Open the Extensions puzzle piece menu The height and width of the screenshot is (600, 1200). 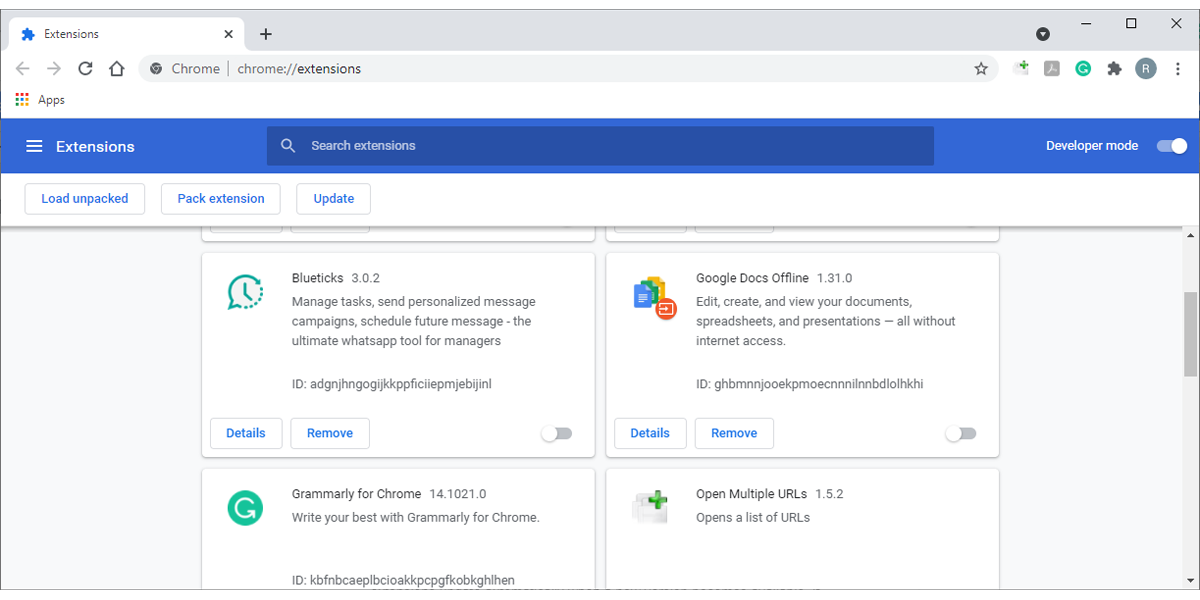point(1114,69)
